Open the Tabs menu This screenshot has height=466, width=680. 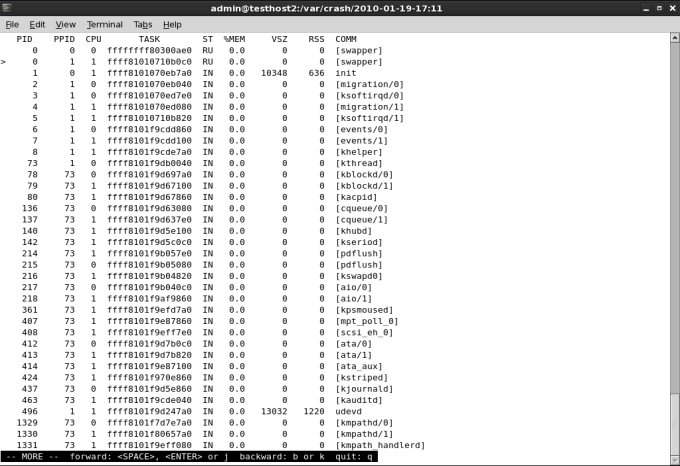coord(143,25)
